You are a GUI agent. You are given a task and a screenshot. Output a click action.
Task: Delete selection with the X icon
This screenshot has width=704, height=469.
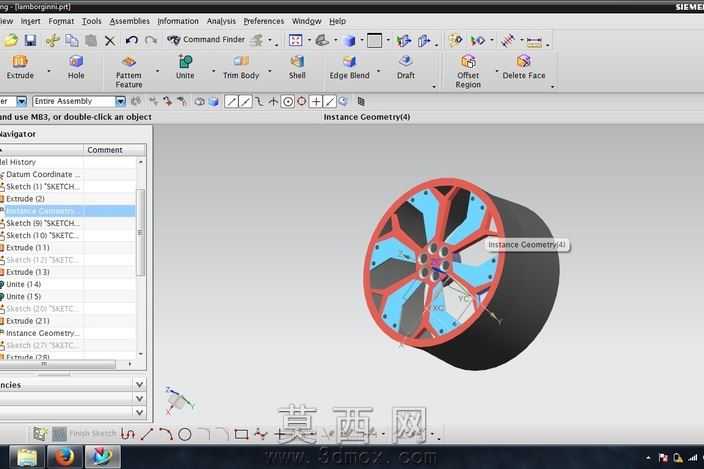pos(110,41)
